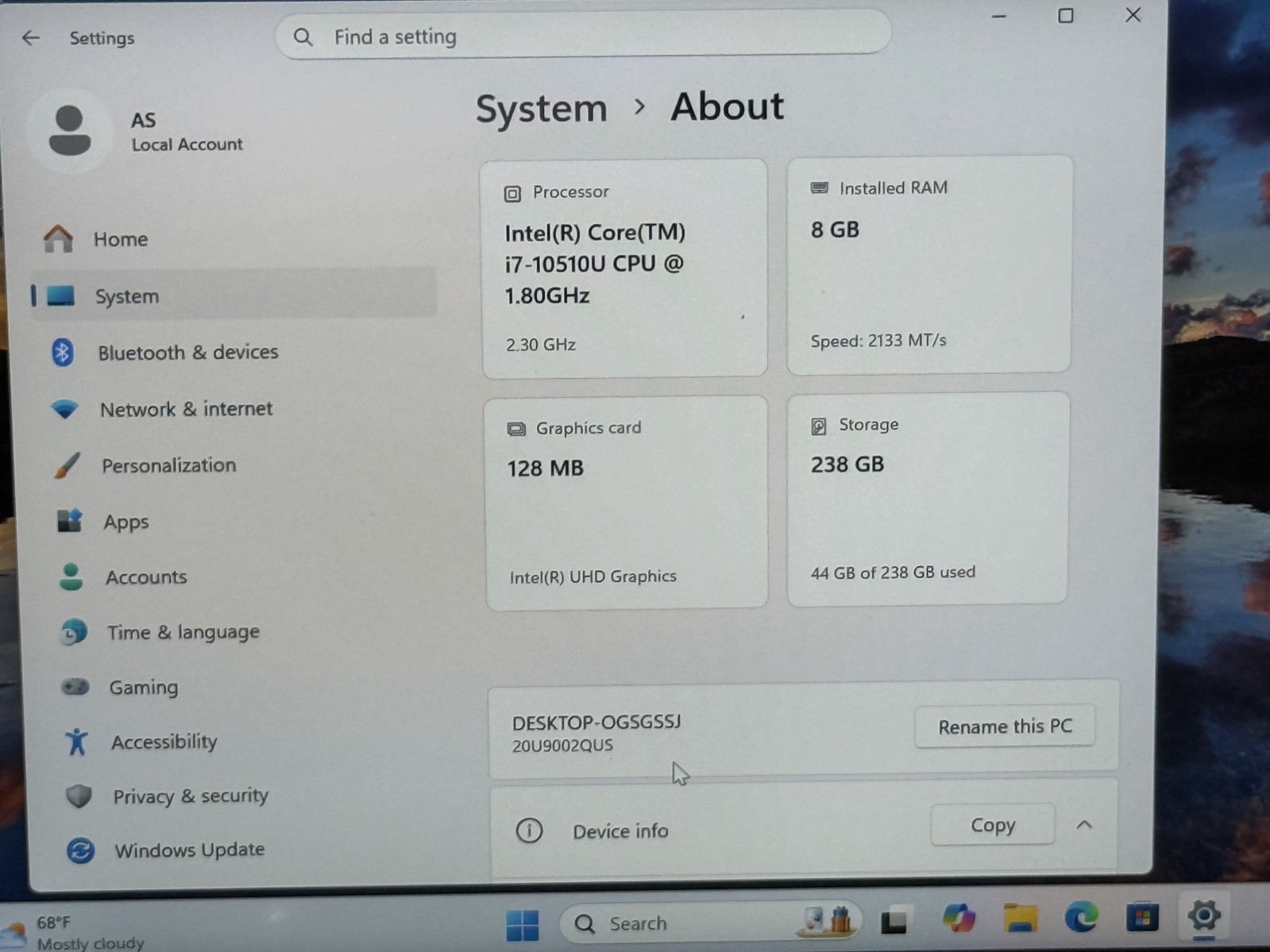Go to the Gaming label in the sidebar

click(x=144, y=688)
